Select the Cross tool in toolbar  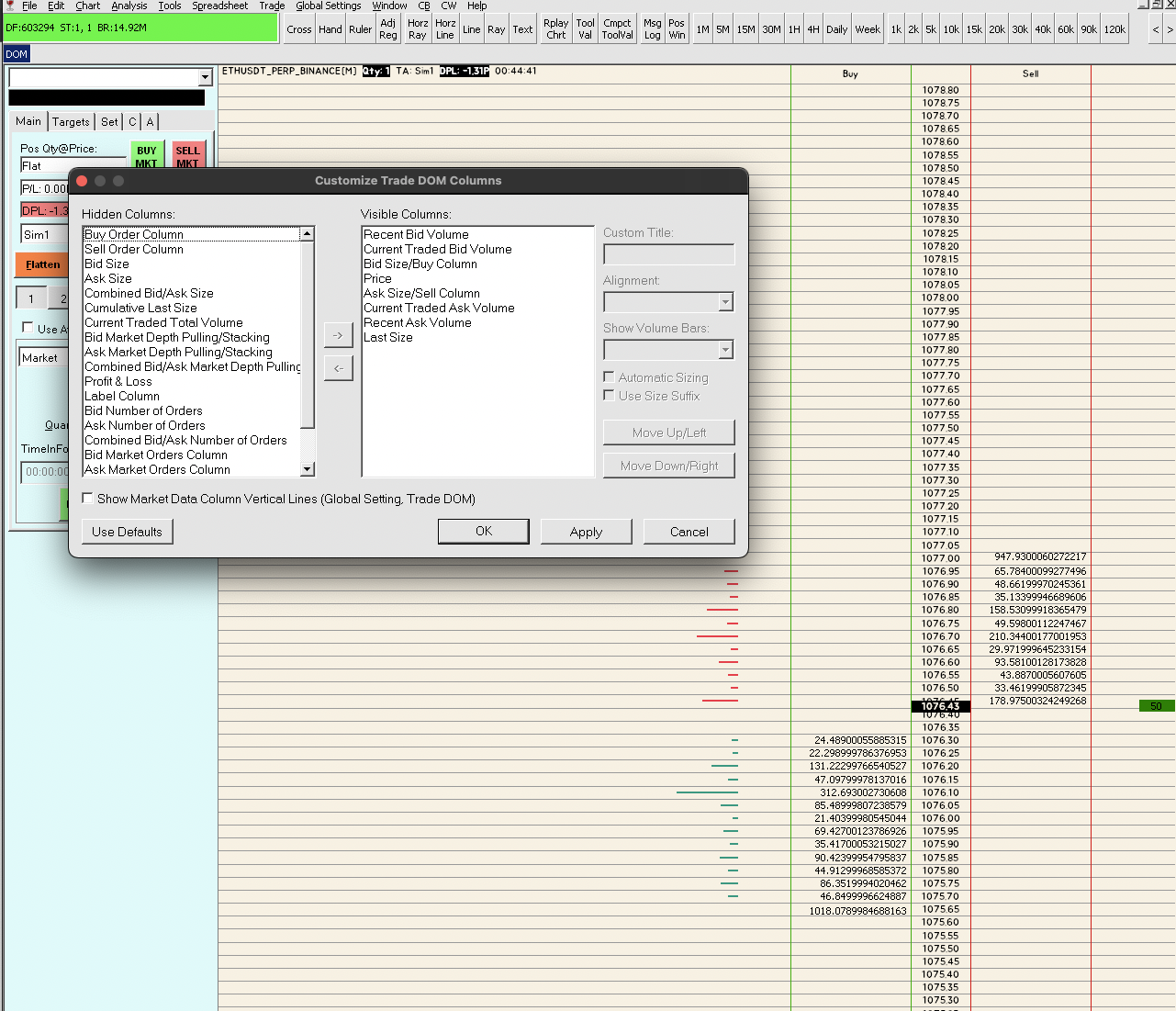pos(298,29)
